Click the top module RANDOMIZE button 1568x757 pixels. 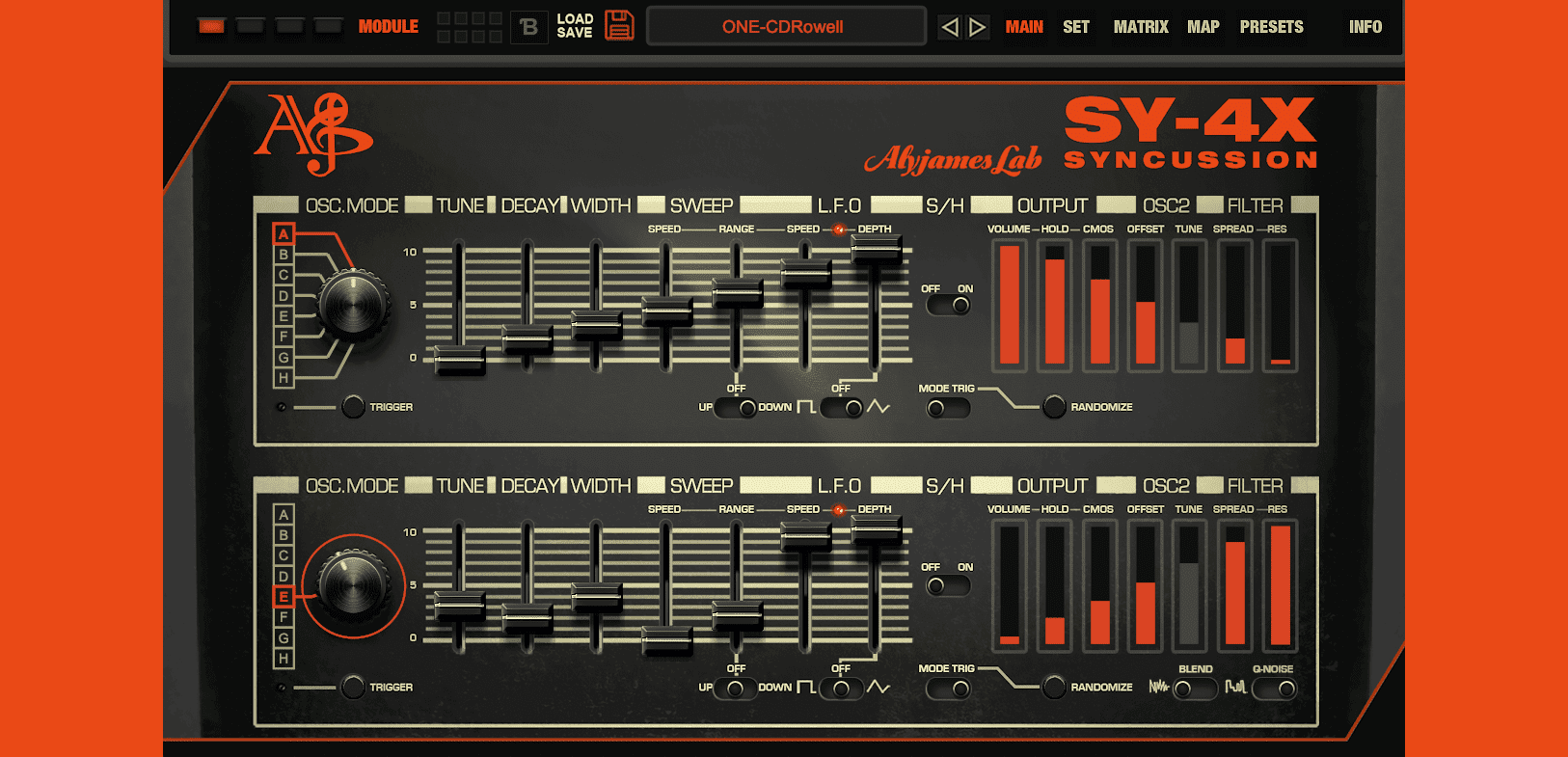click(x=1054, y=407)
